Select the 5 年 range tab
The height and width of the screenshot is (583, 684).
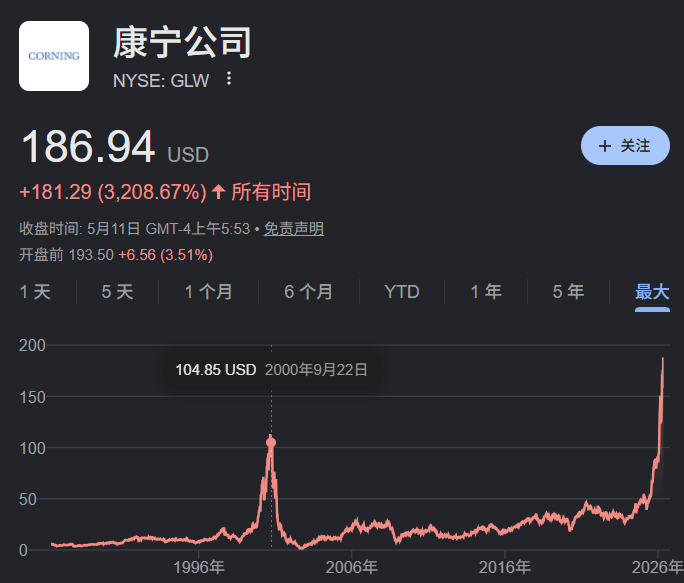[x=568, y=292]
